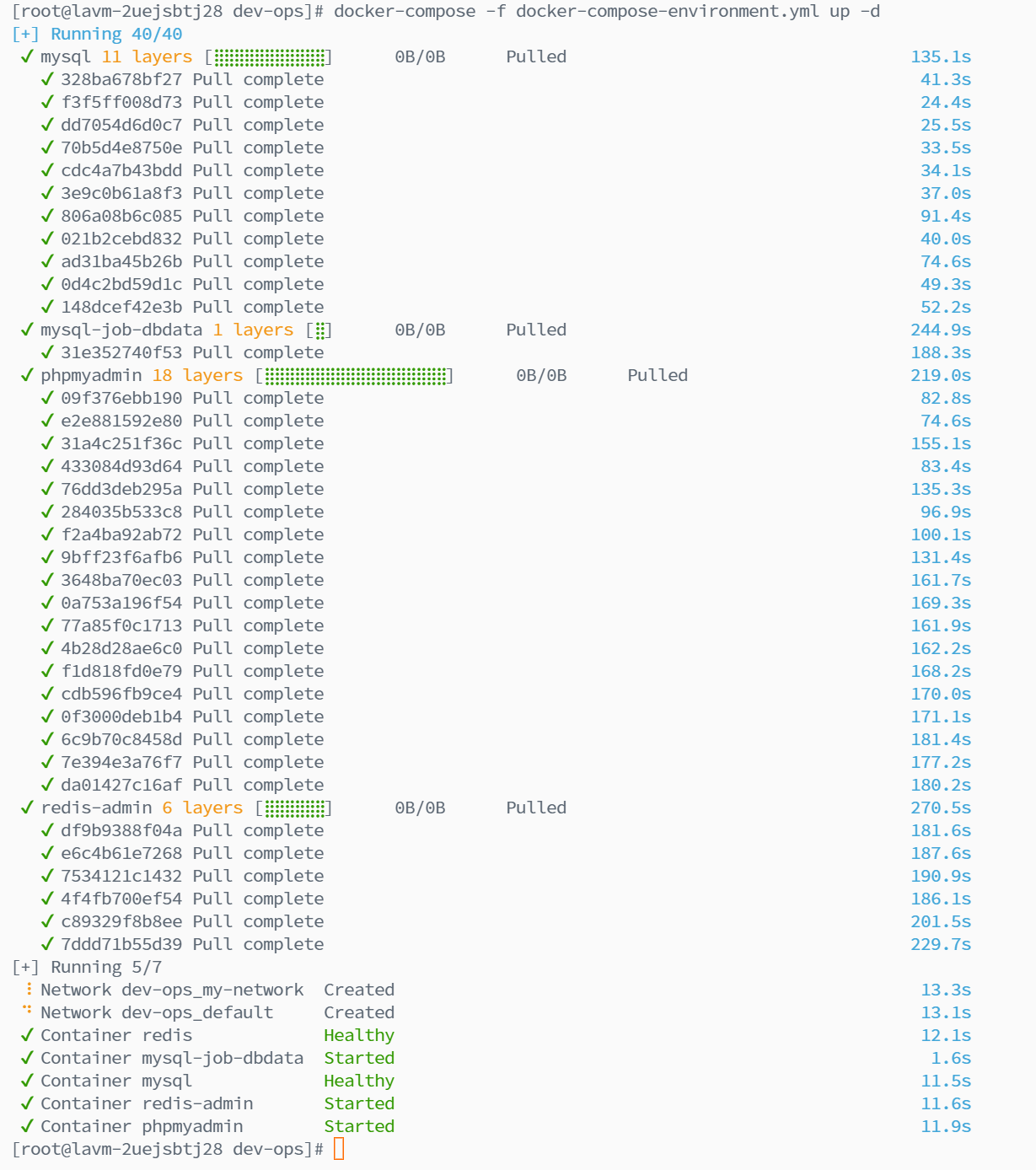Click the checkmark beside Container phpmyadmin
The width and height of the screenshot is (1036, 1170).
27,1127
